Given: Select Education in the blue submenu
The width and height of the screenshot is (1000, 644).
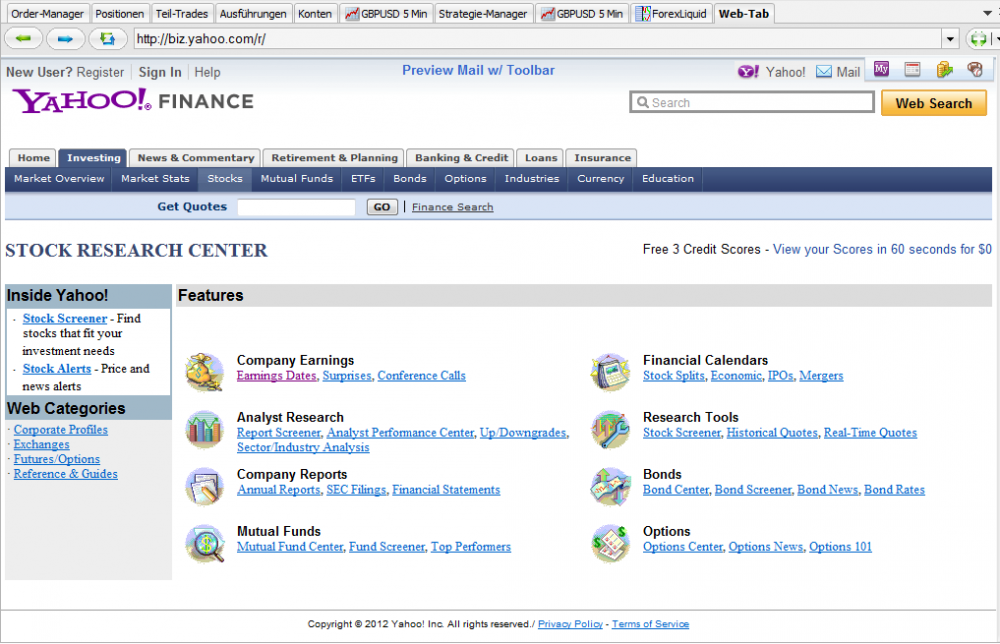Looking at the screenshot, I should coord(668,179).
